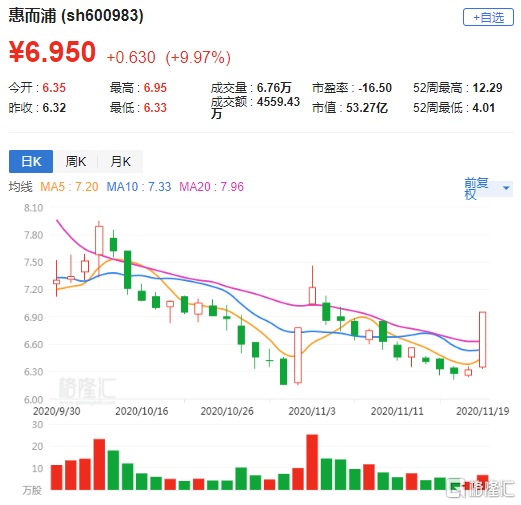Image resolution: width=521 pixels, height=505 pixels.
Task: Click the 惠而浦 (sh600983) stock title
Action: (76, 16)
